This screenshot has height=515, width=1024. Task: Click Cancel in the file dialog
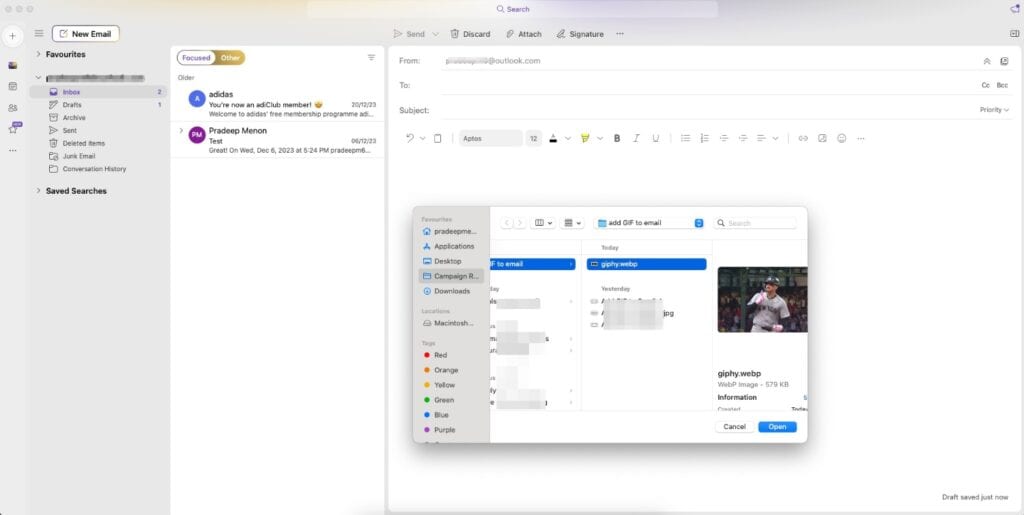[734, 427]
